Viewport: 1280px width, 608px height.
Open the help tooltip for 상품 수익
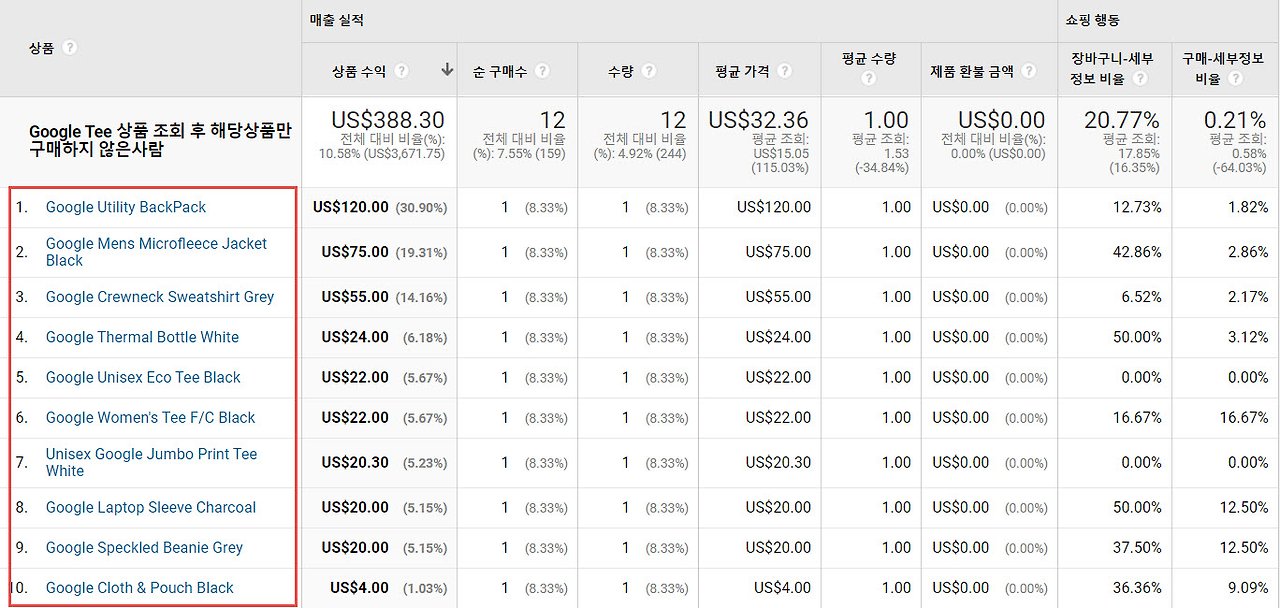(x=402, y=71)
